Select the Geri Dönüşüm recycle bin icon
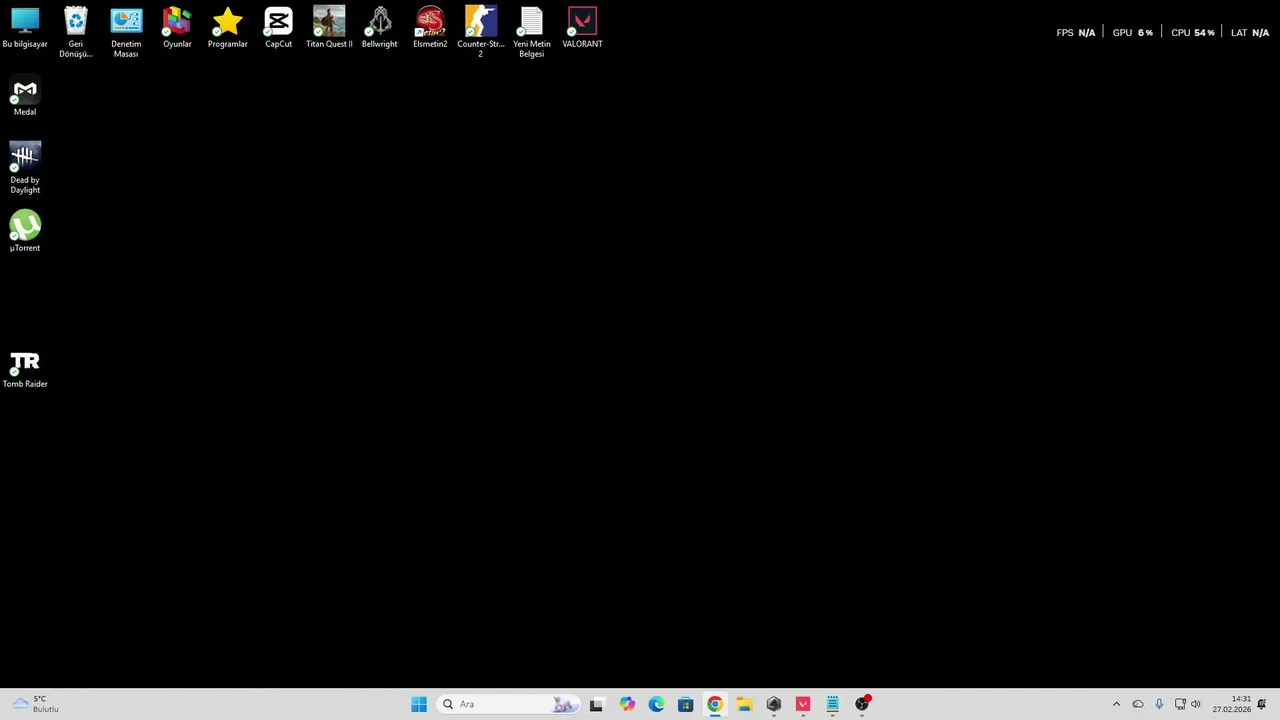Viewport: 1280px width, 720px height. (76, 32)
